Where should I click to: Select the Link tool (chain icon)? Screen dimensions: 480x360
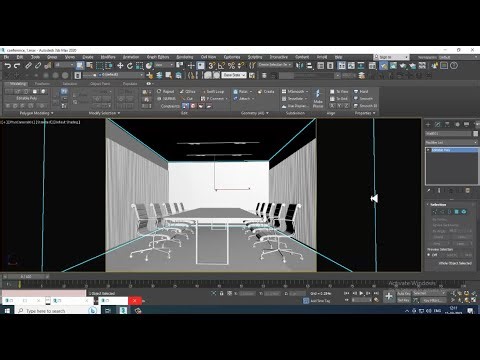pos(29,66)
